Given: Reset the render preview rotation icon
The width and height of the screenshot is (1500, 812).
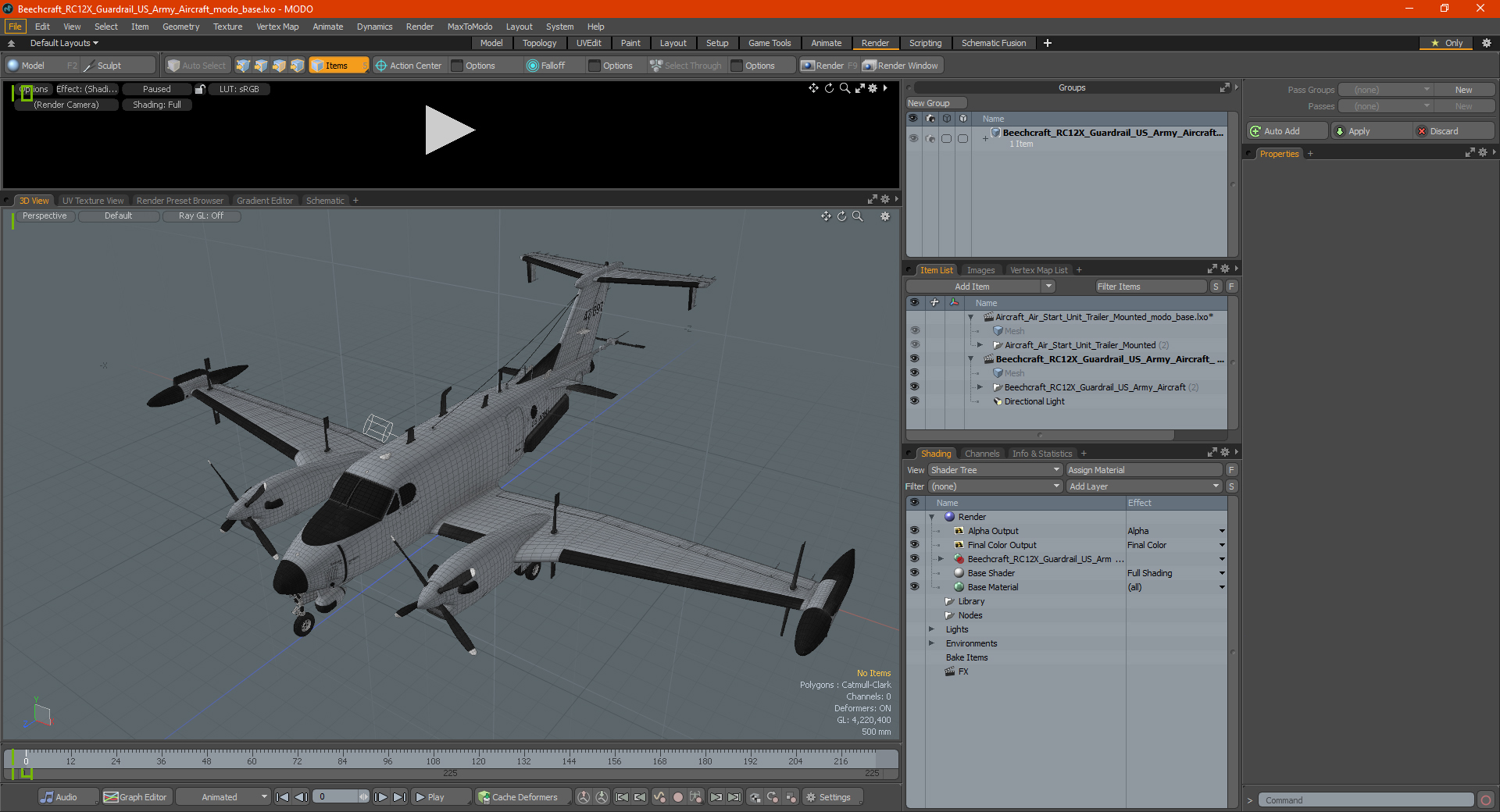Looking at the screenshot, I should (829, 88).
